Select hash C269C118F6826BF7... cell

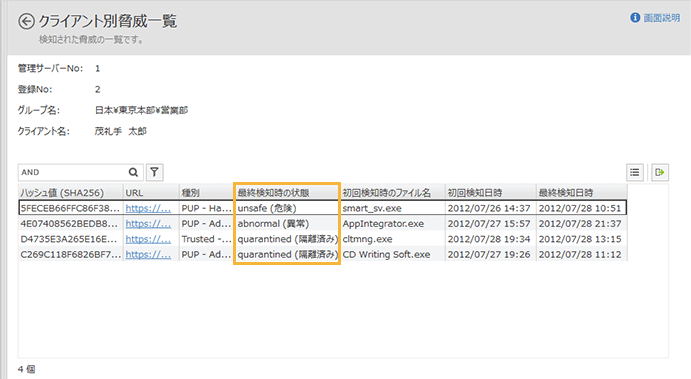pos(71,255)
